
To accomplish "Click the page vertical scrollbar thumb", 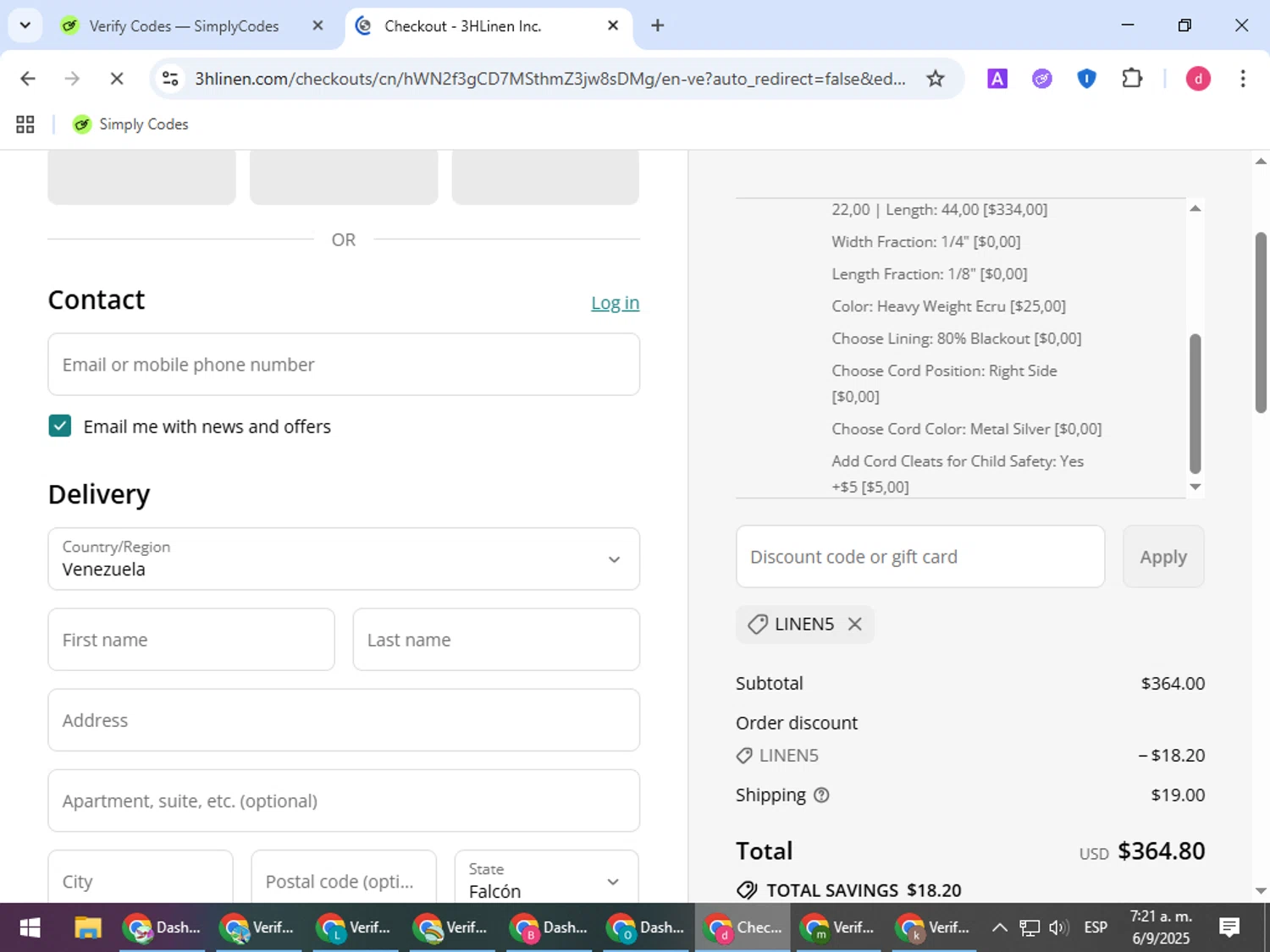I will (x=1261, y=322).
